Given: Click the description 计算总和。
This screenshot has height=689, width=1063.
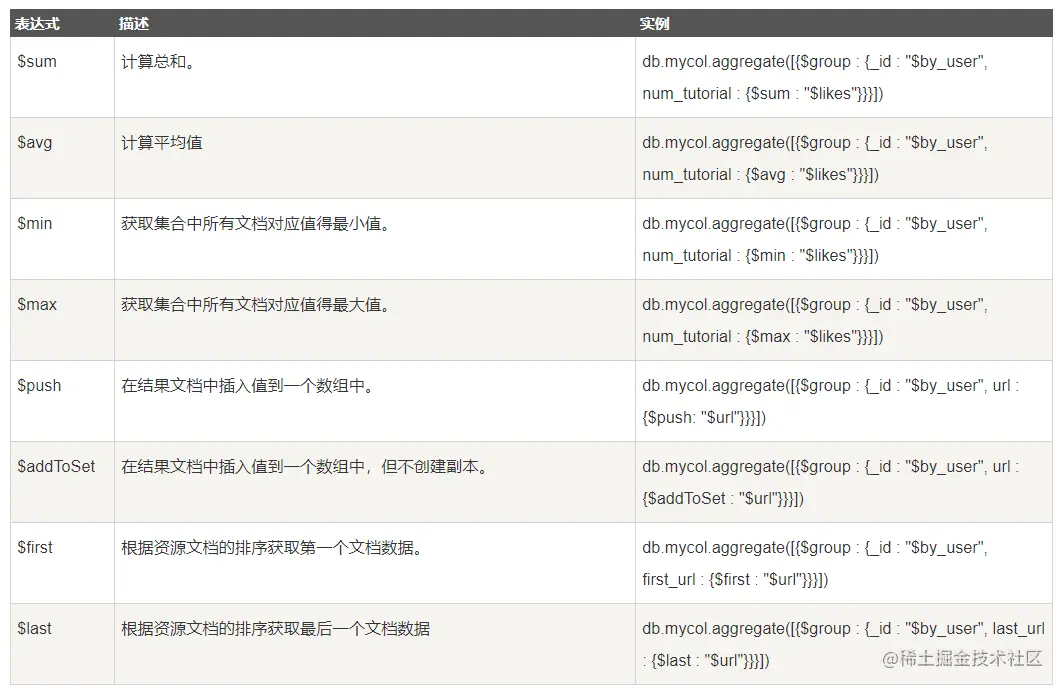Looking at the screenshot, I should (159, 62).
